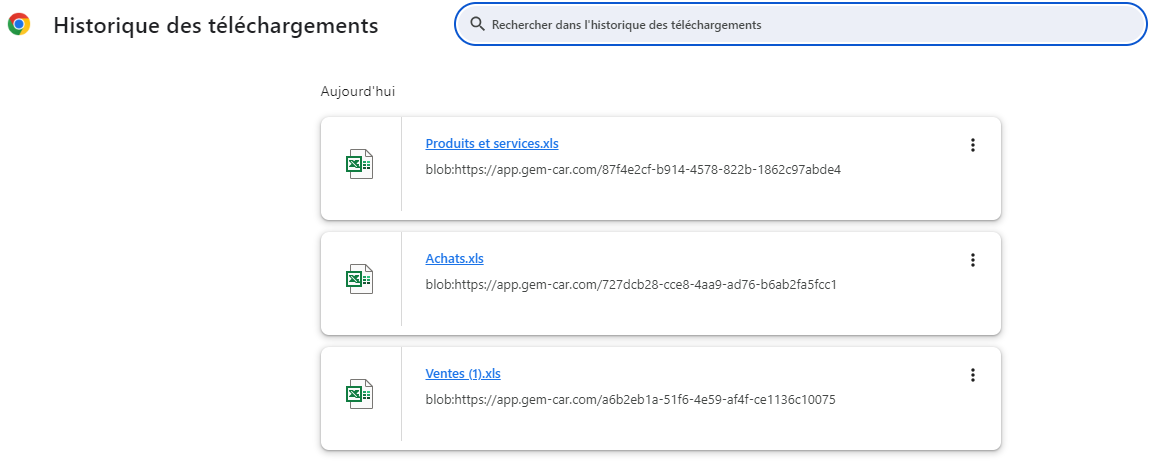The height and width of the screenshot is (465, 1155).
Task: Open the Achats.xls download link
Action: pyautogui.click(x=454, y=259)
